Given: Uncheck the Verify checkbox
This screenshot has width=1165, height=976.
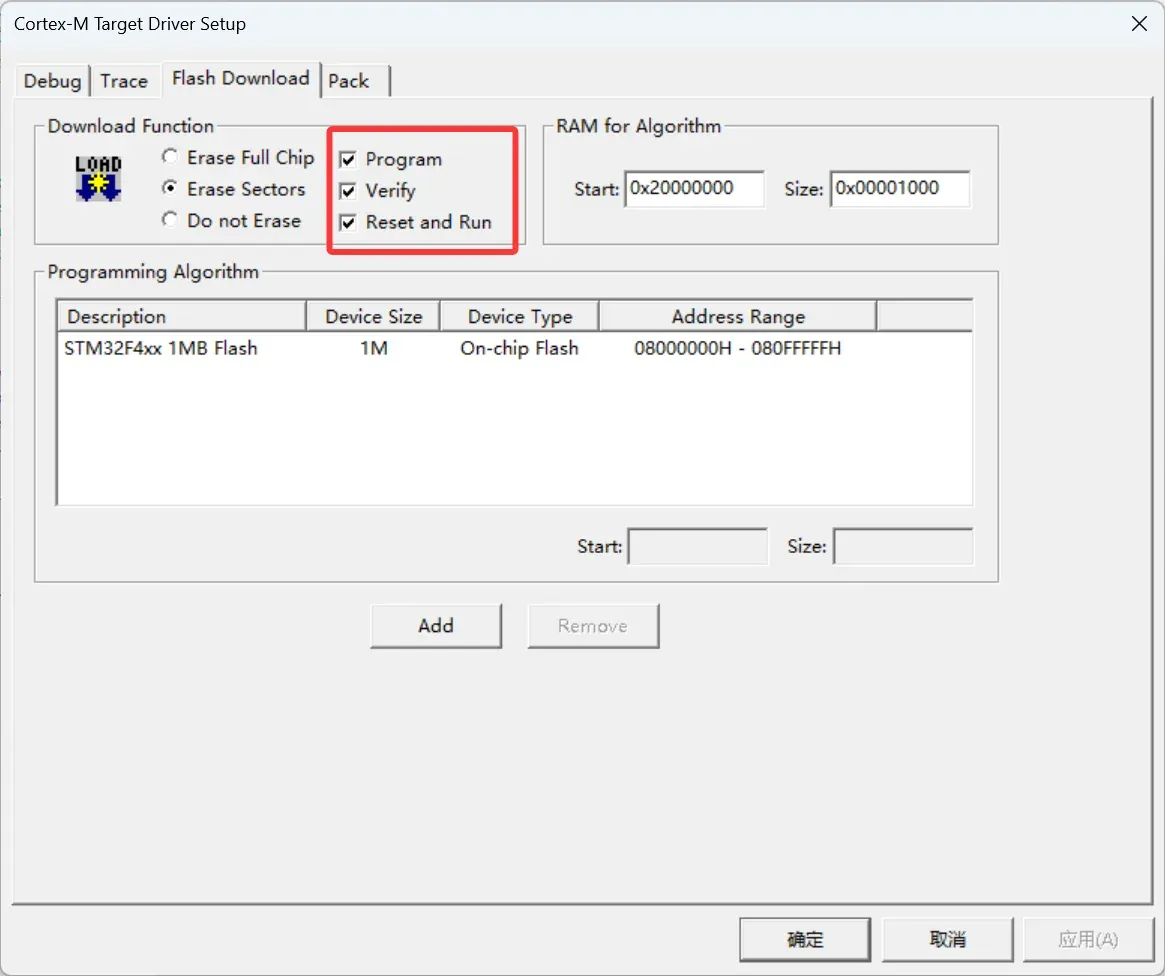Looking at the screenshot, I should click(348, 191).
